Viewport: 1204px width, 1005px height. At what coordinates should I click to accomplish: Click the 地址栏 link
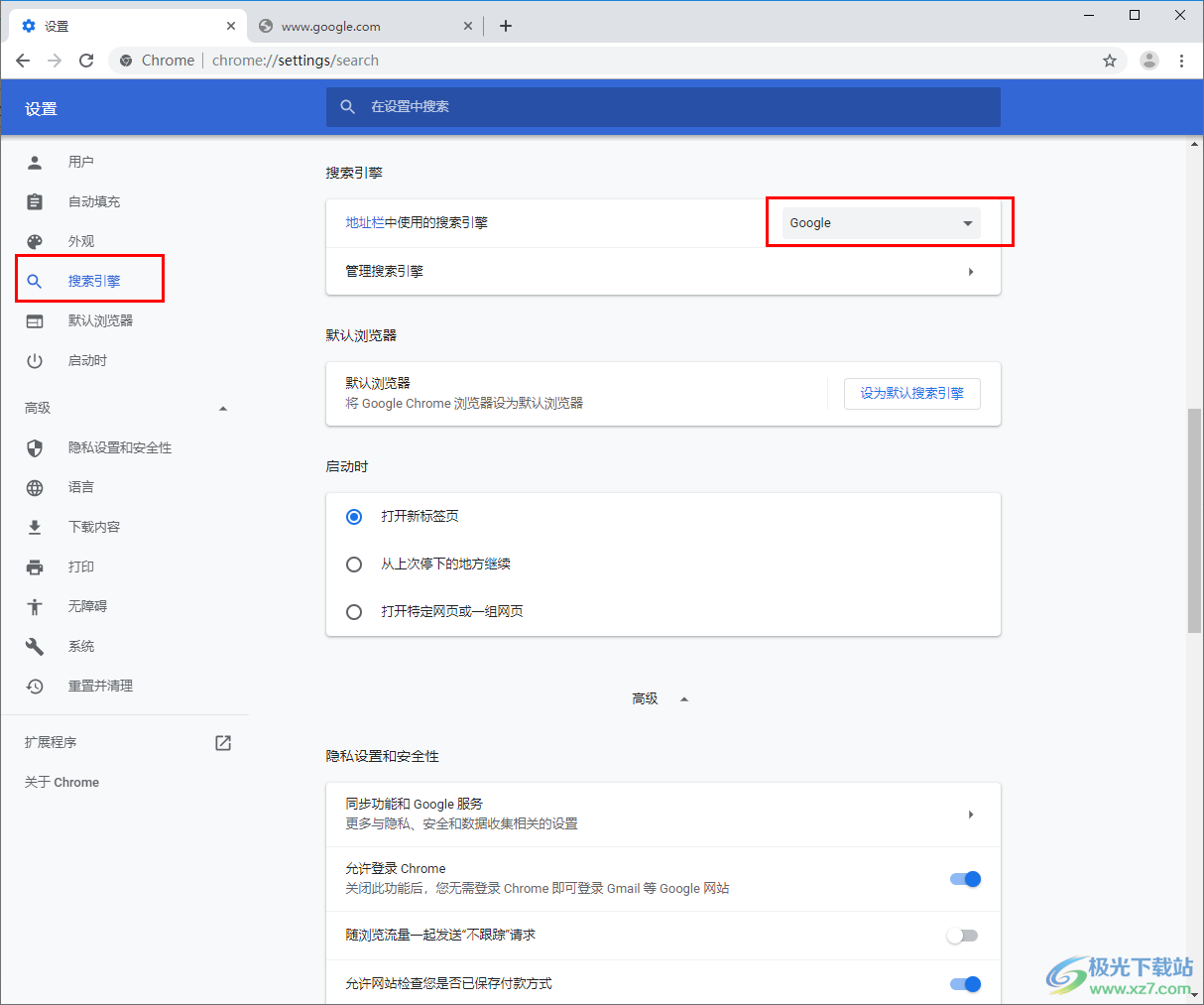pyautogui.click(x=364, y=223)
